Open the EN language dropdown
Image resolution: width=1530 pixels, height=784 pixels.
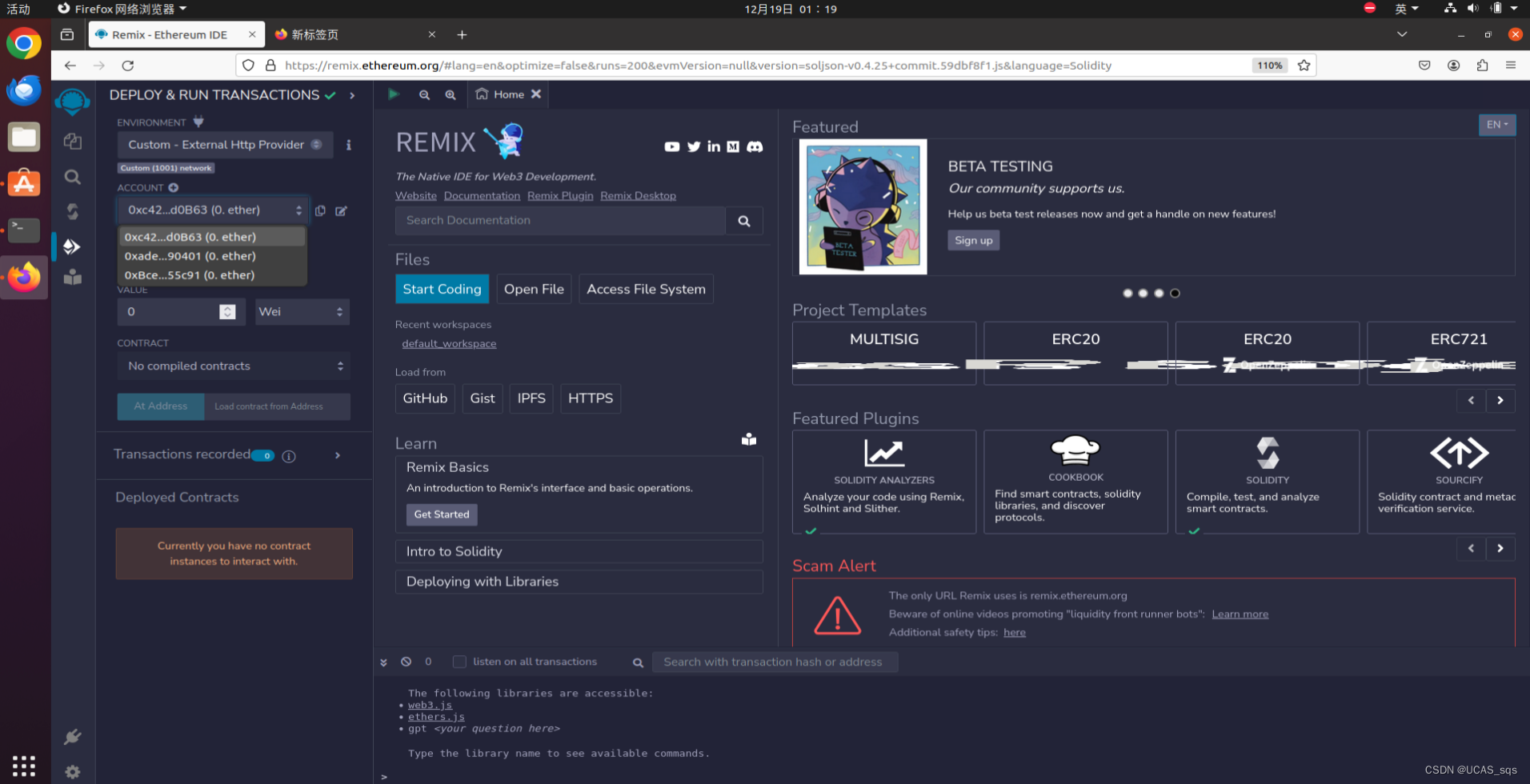click(1496, 125)
